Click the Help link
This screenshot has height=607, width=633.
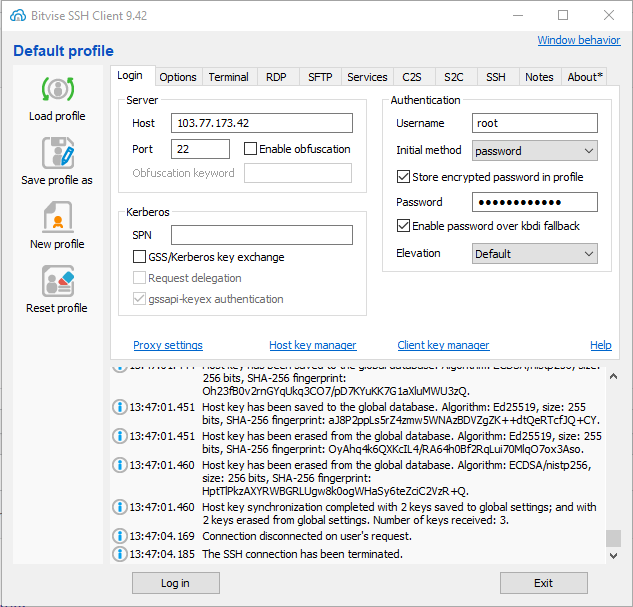(x=601, y=345)
